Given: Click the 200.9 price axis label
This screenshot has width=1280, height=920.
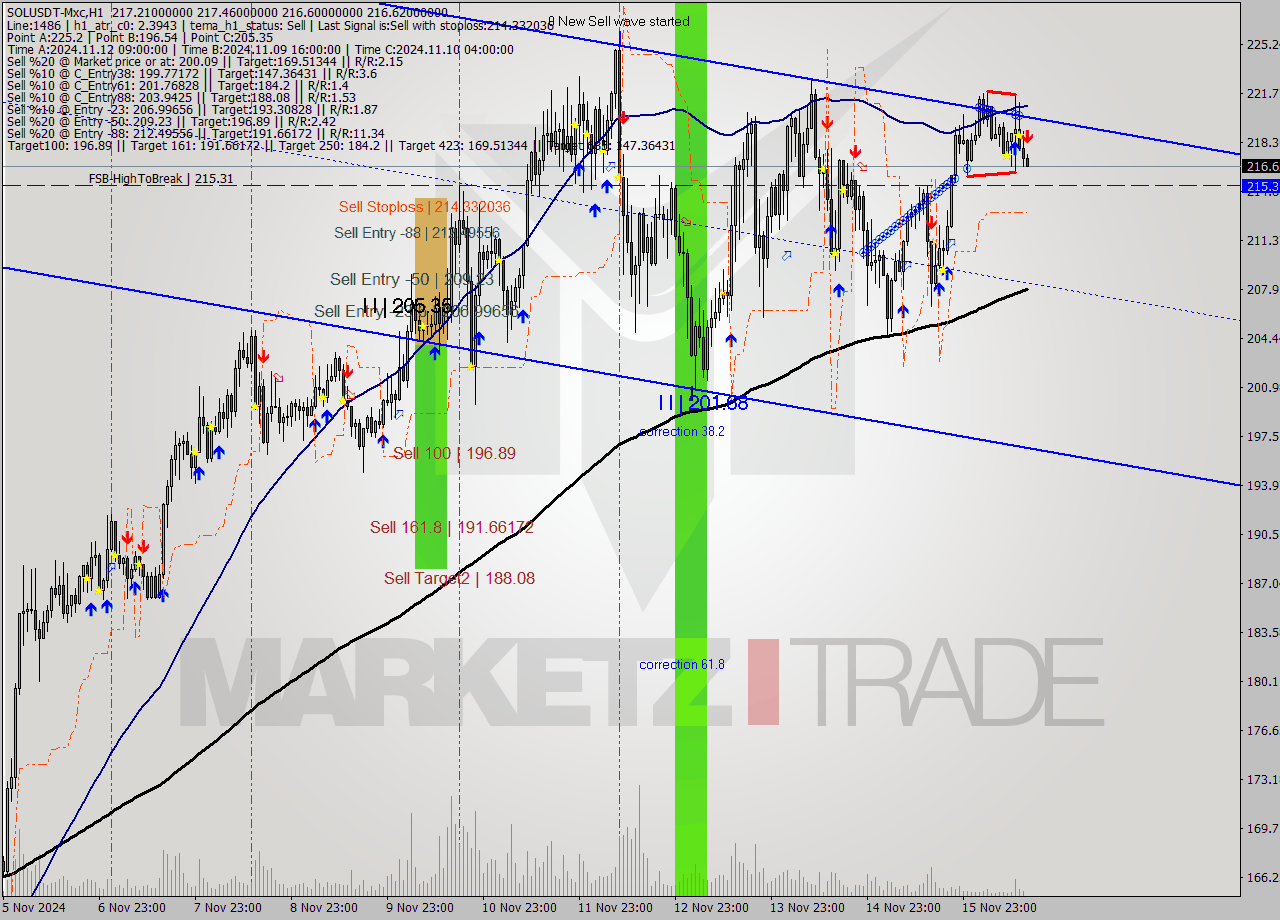Looking at the screenshot, I should (x=1262, y=387).
